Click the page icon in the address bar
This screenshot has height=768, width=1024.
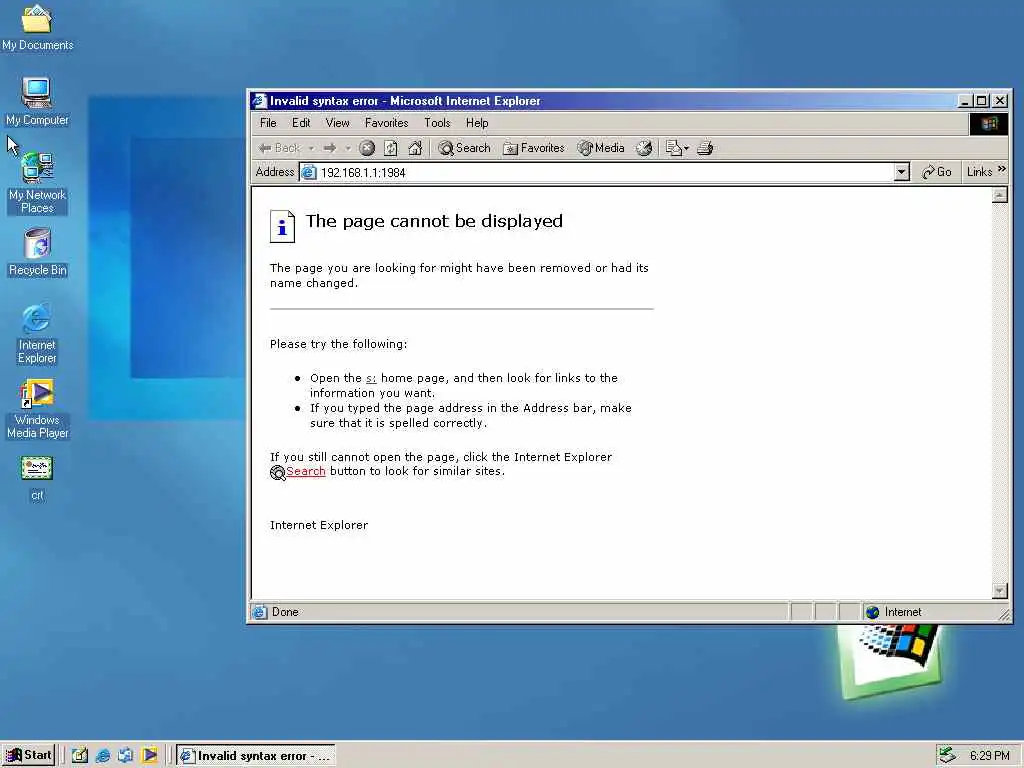[309, 172]
